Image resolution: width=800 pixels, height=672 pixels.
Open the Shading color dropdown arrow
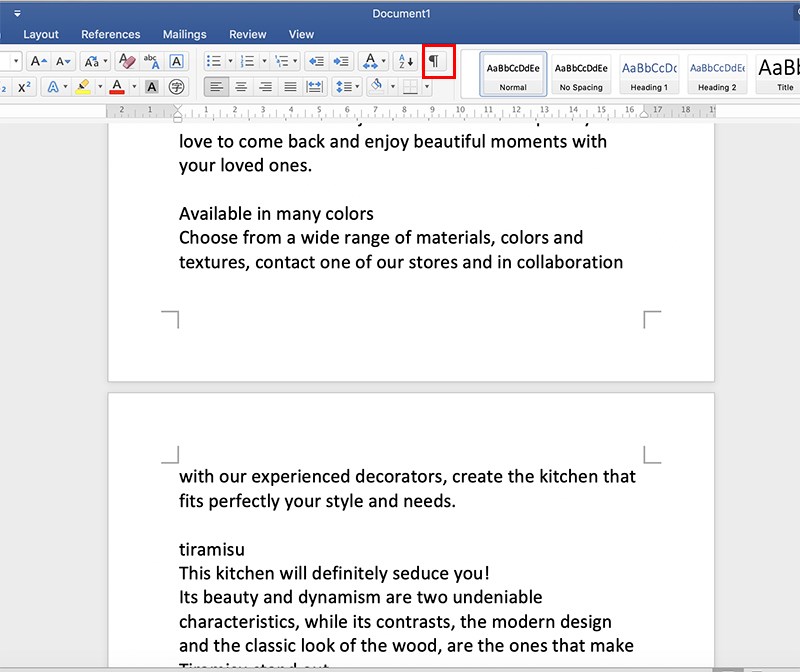(393, 87)
